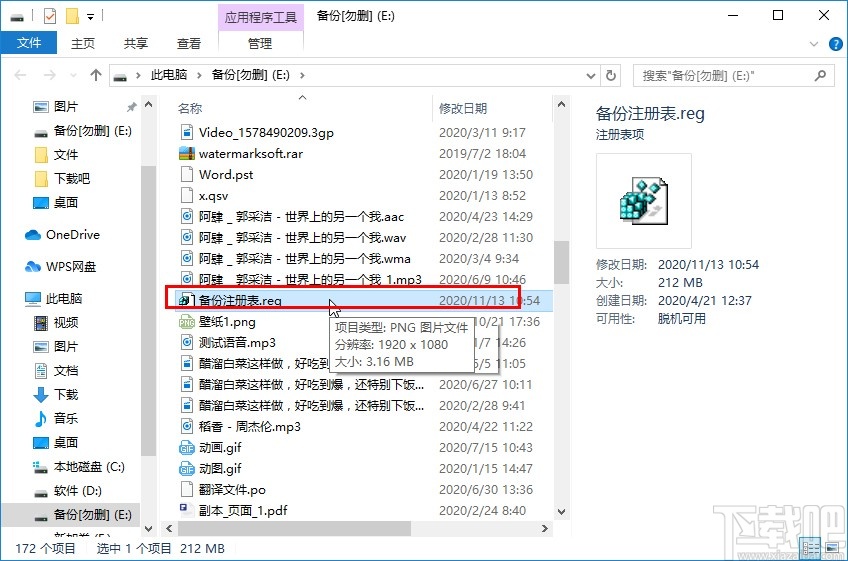Select 世界上的另一个我.aac audio file
Image resolution: width=848 pixels, height=561 pixels.
click(x=301, y=217)
